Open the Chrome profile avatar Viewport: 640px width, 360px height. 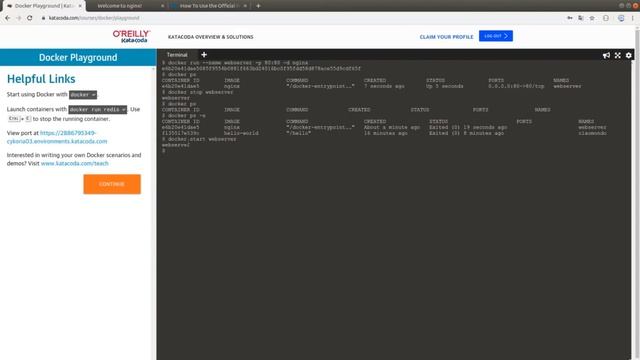point(621,18)
